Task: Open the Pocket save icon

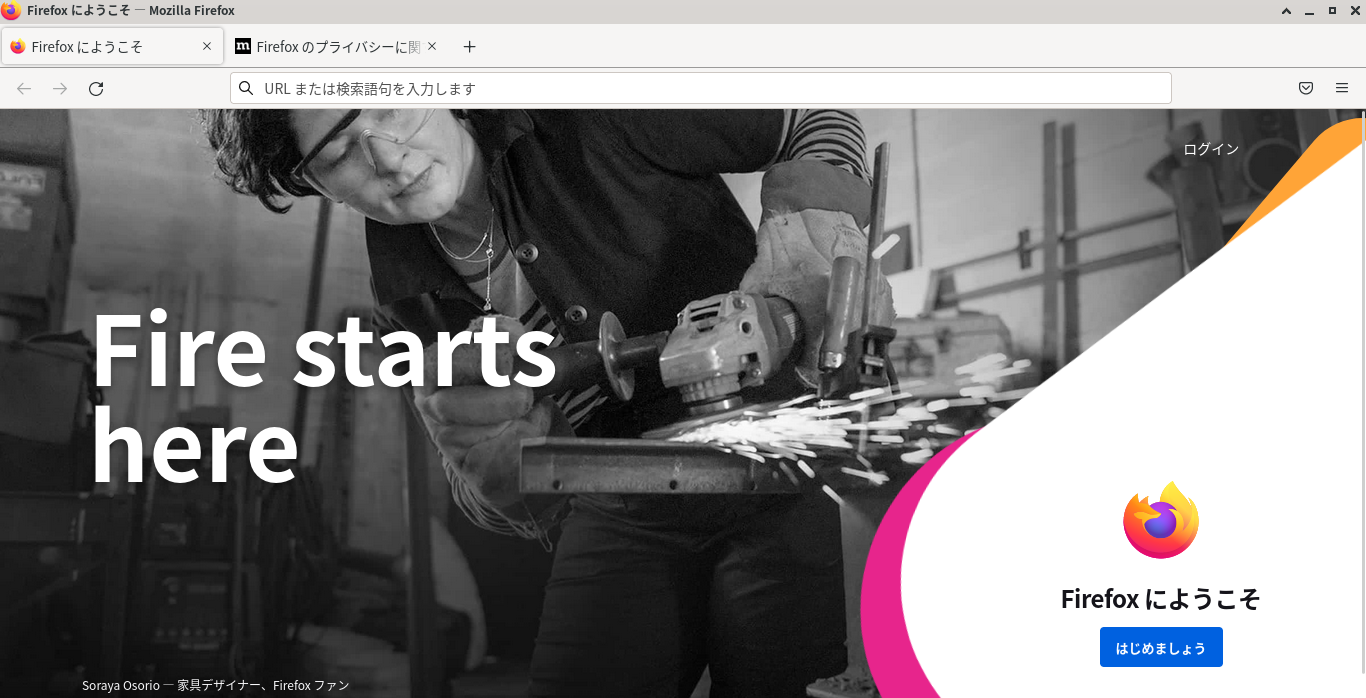Action: click(1306, 88)
